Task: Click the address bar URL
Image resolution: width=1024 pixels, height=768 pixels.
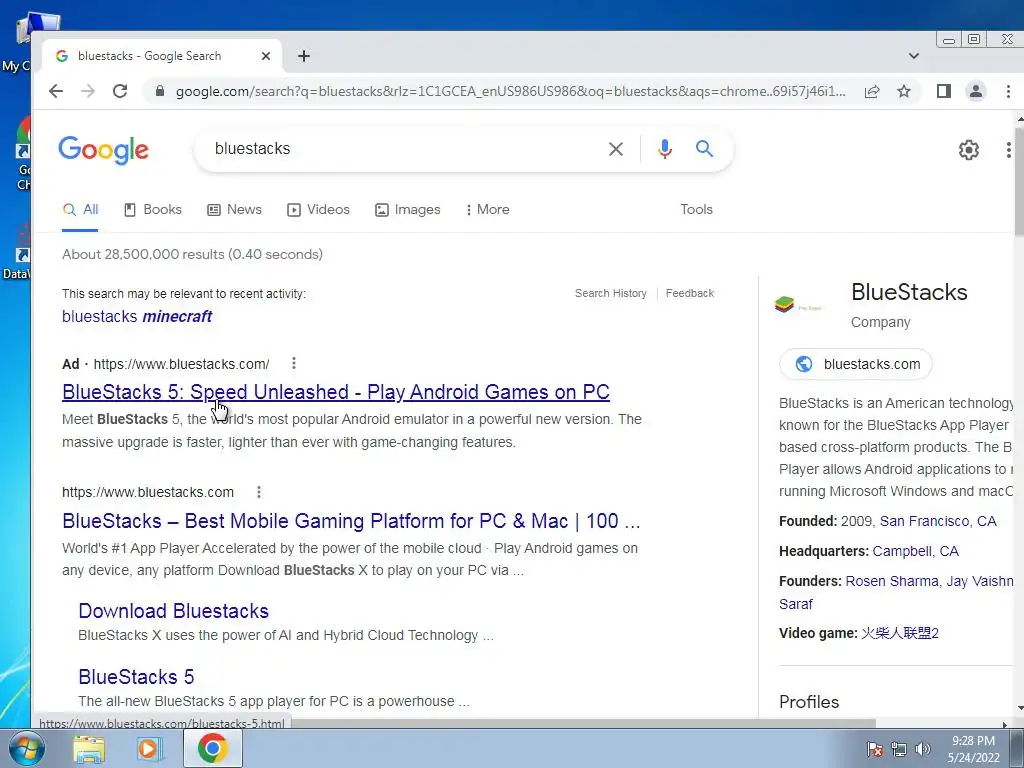Action: 509,91
